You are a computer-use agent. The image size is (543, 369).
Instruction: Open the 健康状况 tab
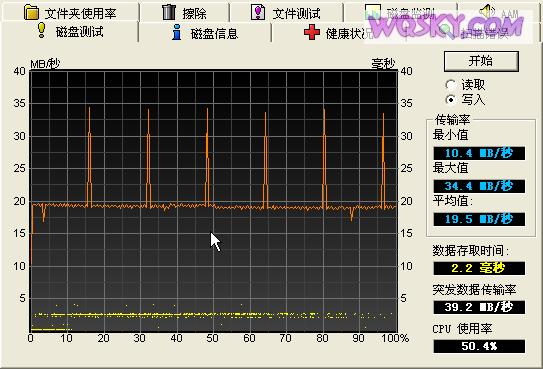pos(338,33)
